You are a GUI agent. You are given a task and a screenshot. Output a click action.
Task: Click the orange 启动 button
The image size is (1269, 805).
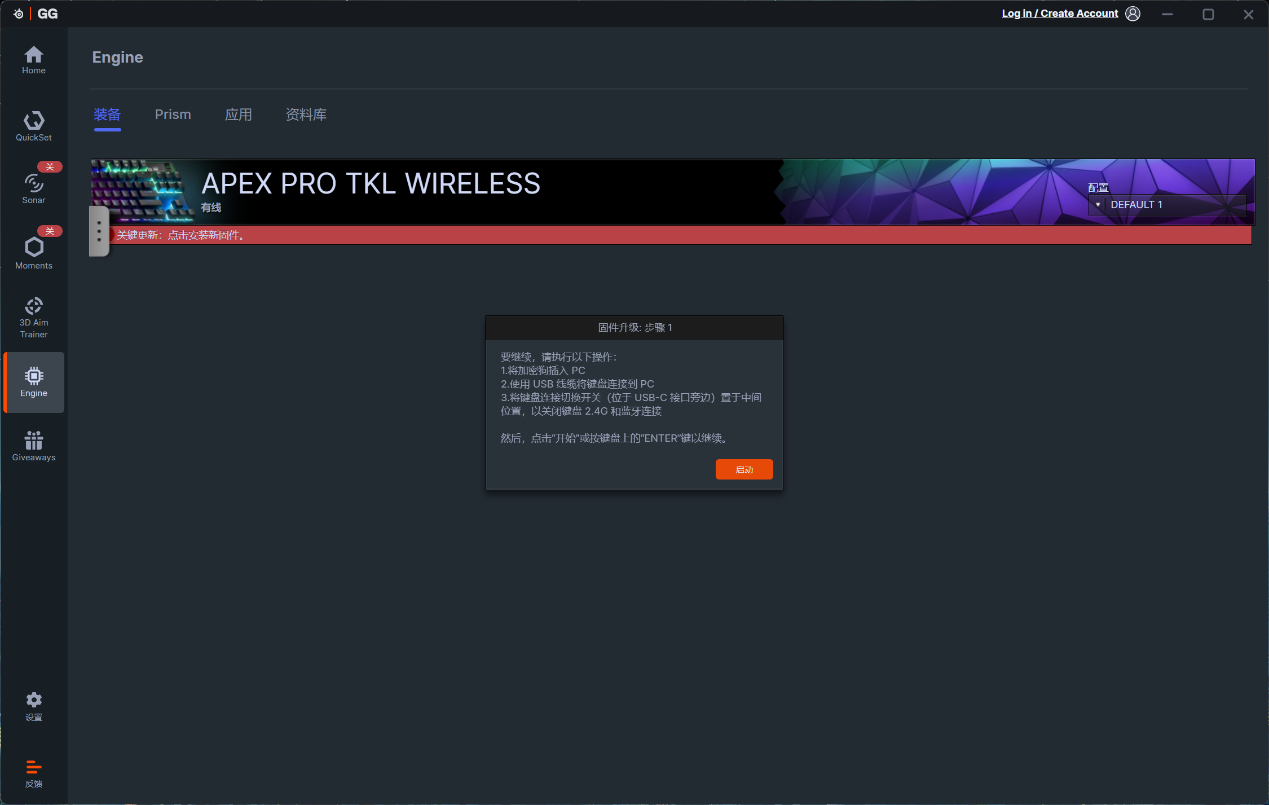tap(744, 470)
